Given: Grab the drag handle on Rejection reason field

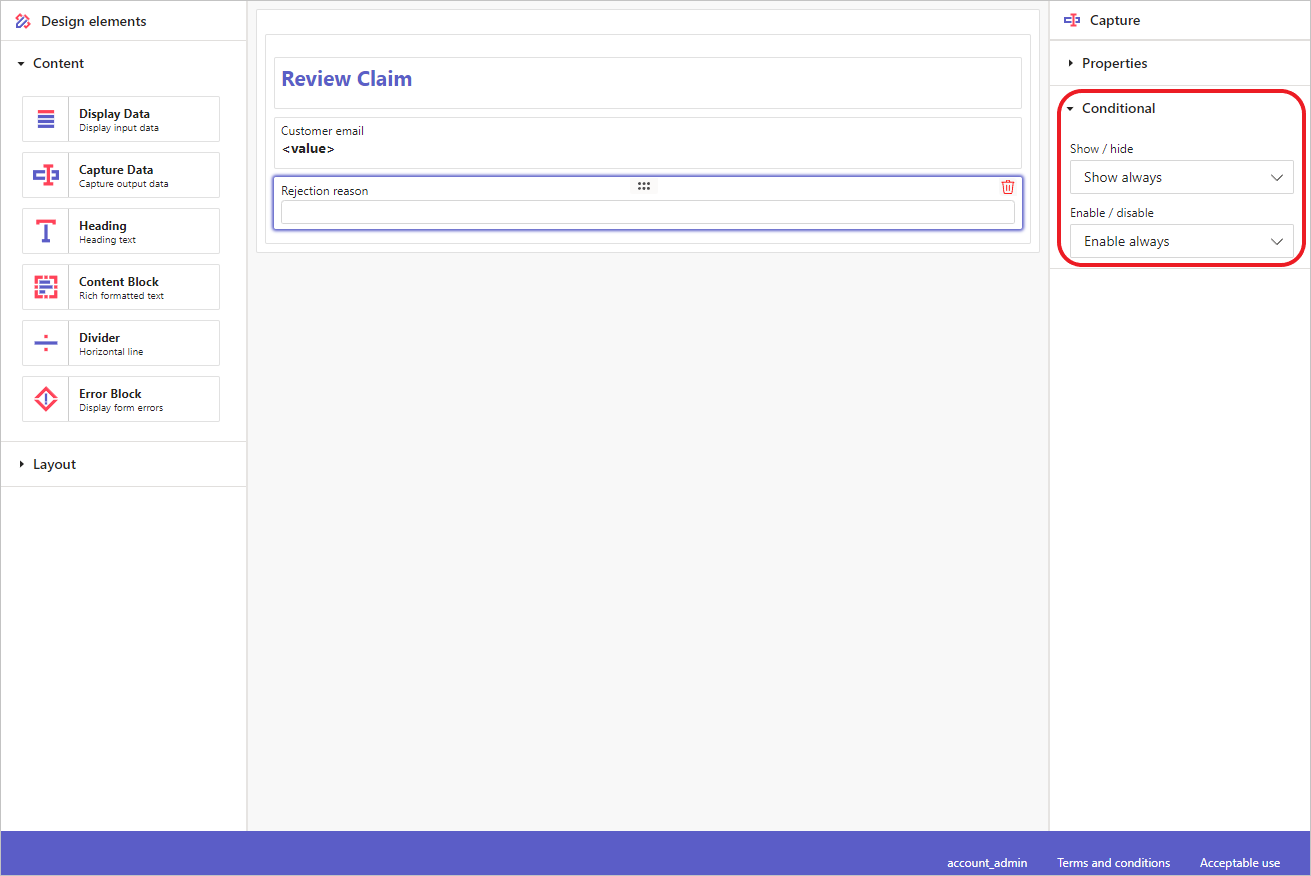Looking at the screenshot, I should (644, 186).
